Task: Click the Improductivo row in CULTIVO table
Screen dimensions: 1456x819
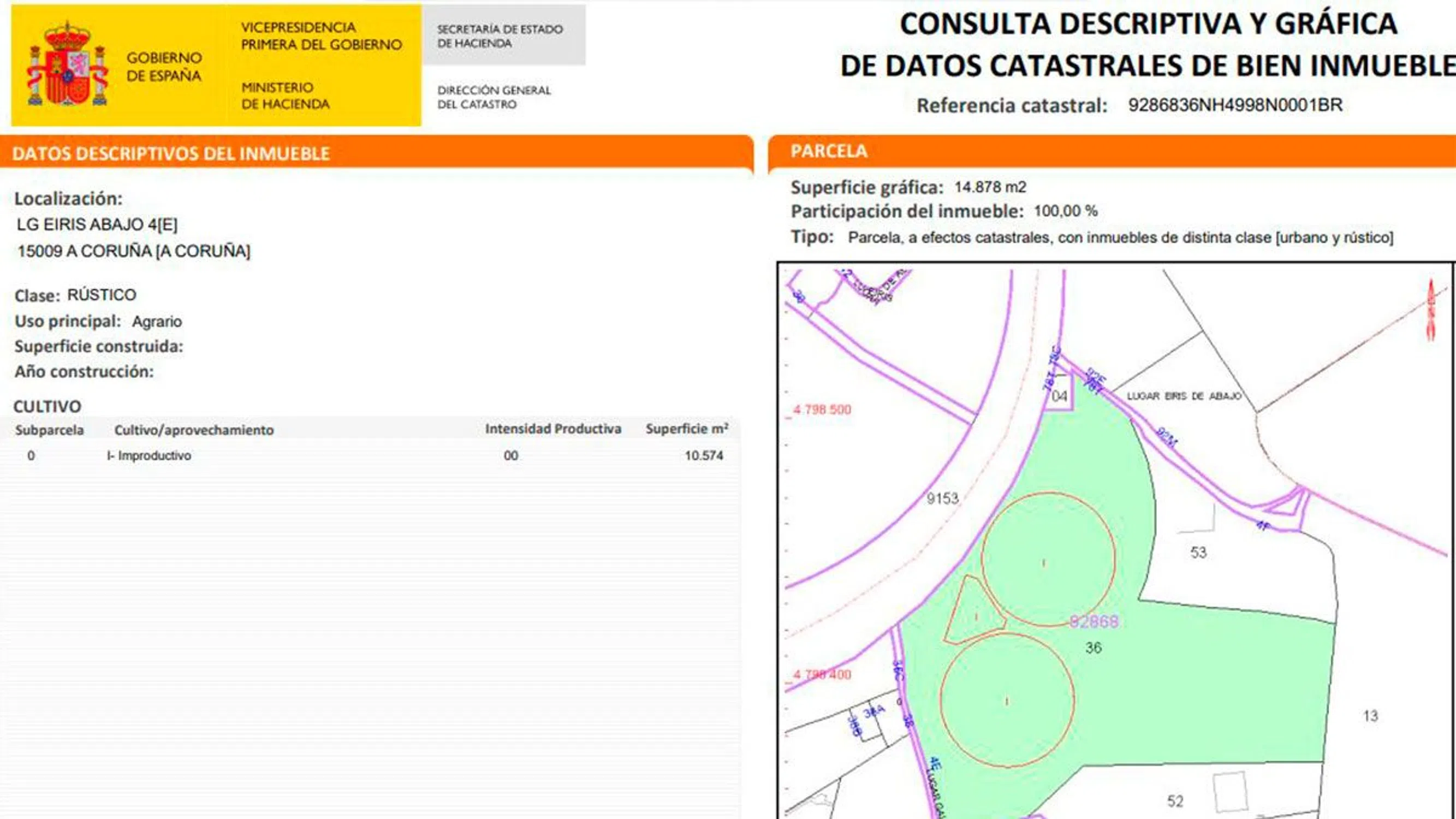Action: coord(149,455)
